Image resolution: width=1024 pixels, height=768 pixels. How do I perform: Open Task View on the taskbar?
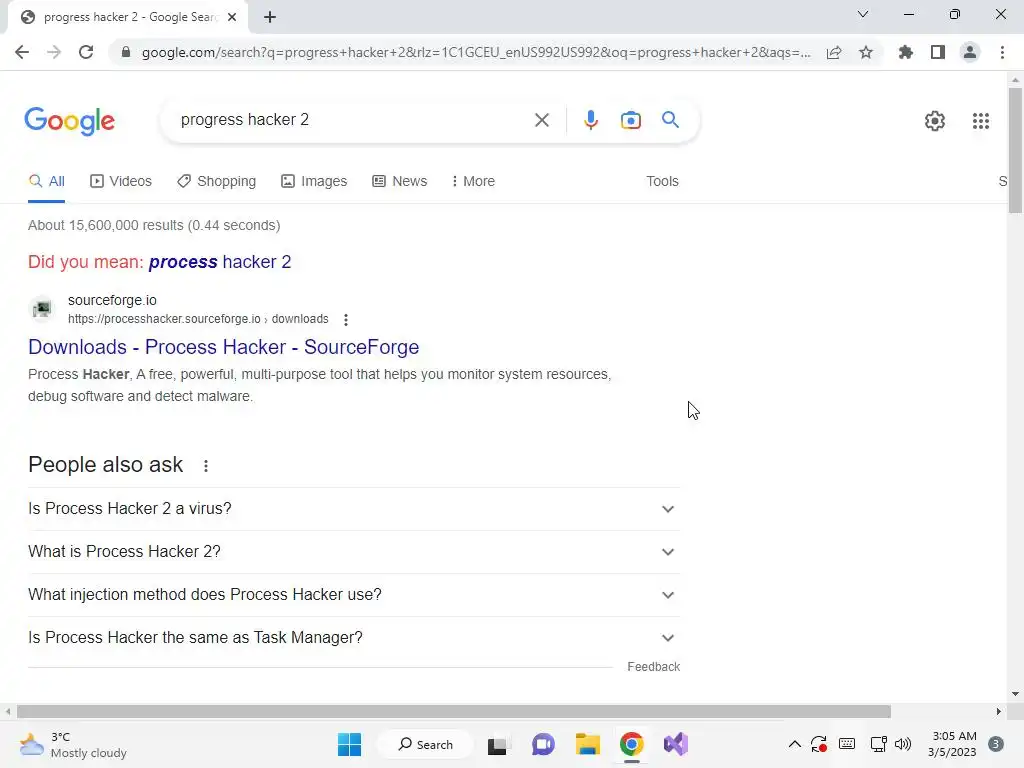coord(497,744)
